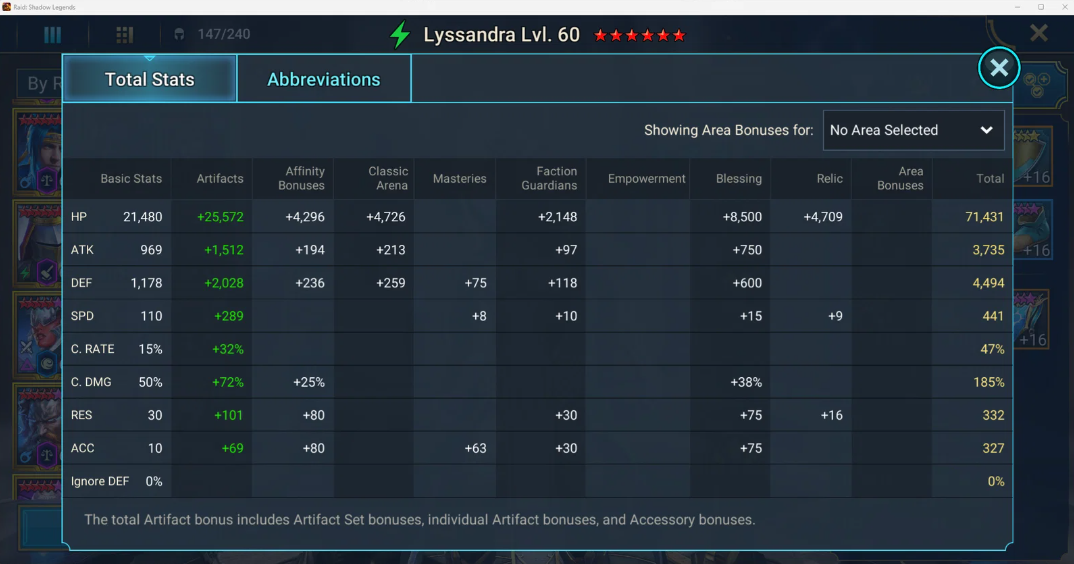
Task: Click the HP blessing bonus +8,500
Action: (742, 217)
